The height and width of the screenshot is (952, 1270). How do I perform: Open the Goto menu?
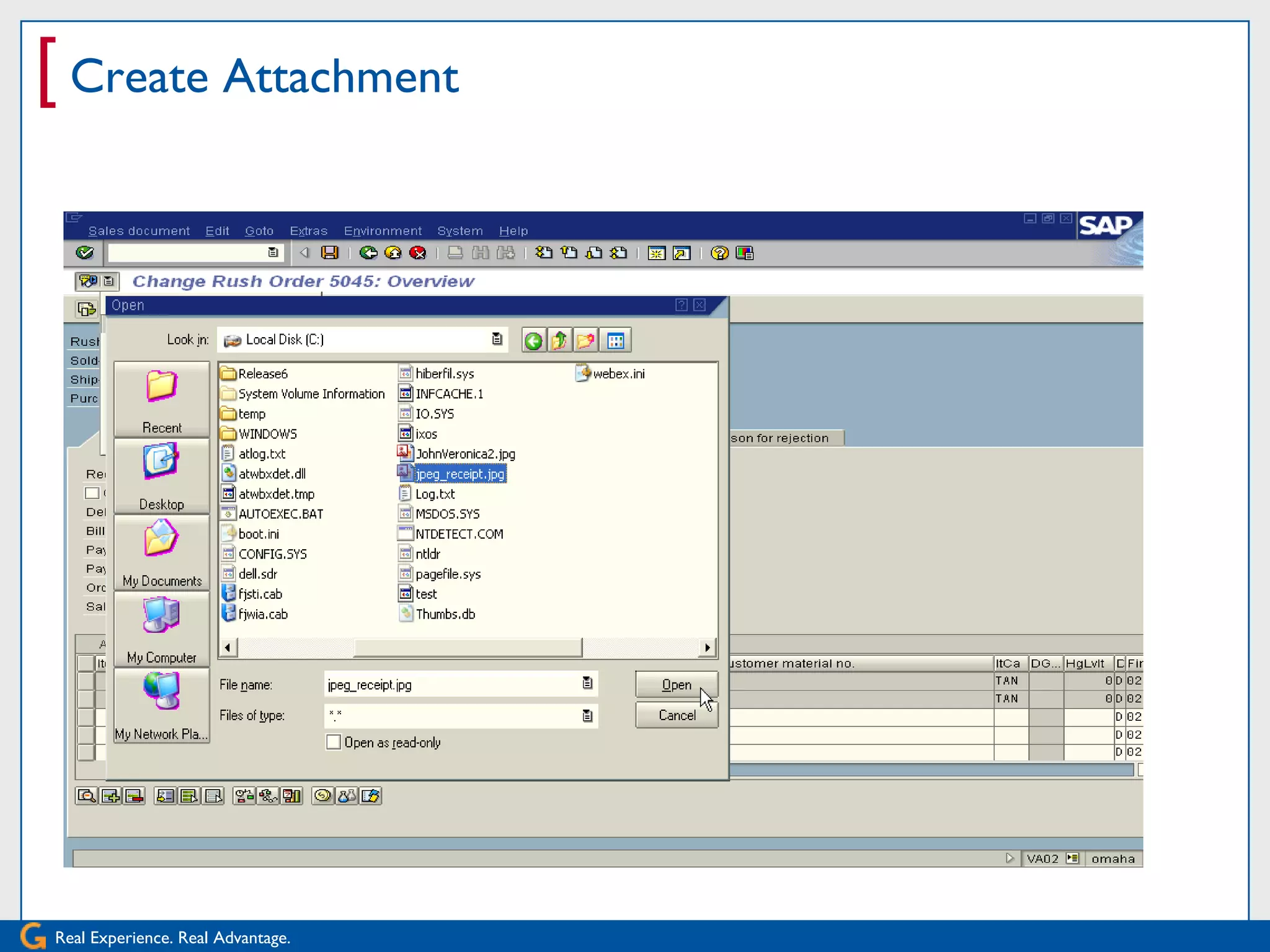click(x=259, y=231)
